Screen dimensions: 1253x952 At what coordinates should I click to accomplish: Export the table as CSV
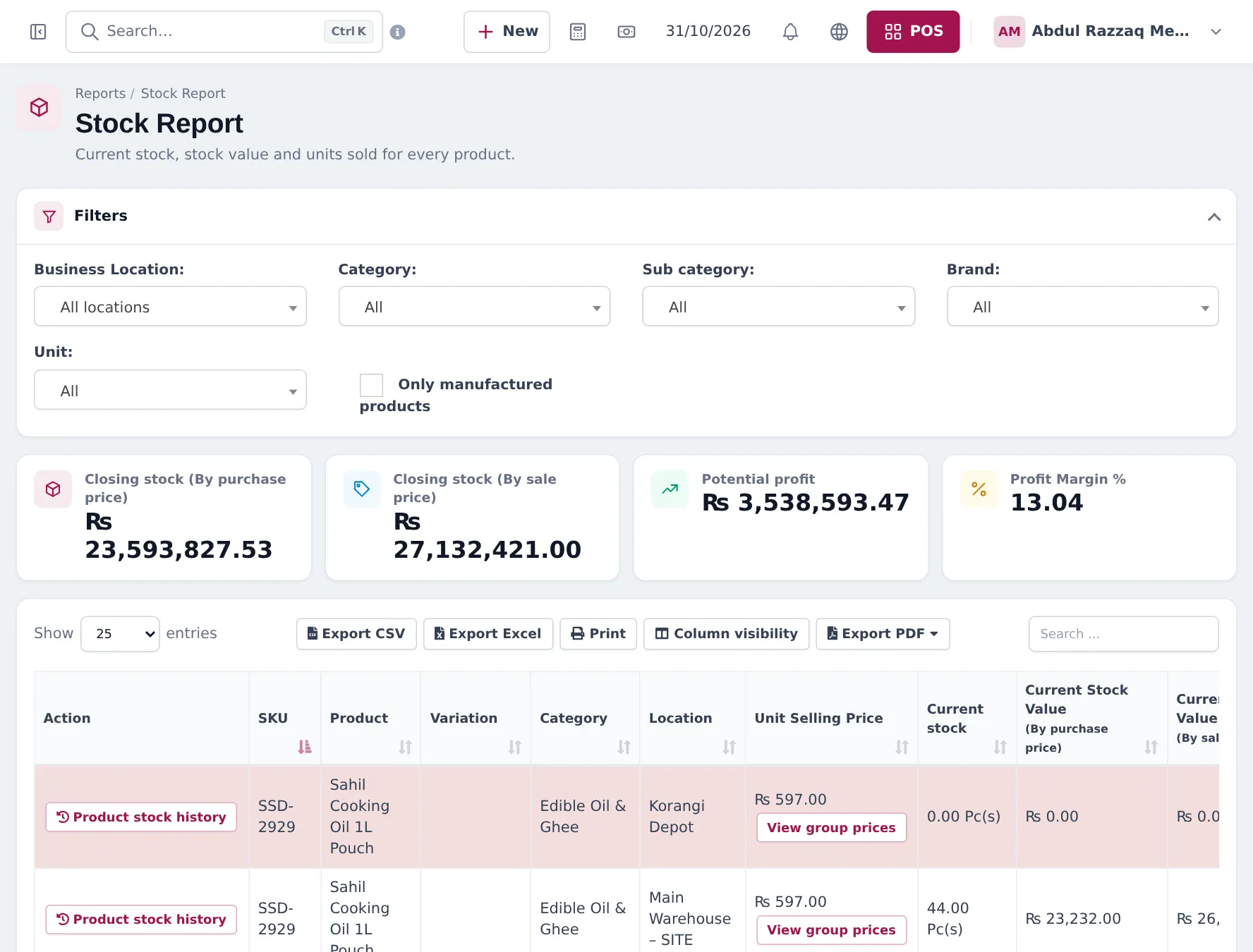tap(356, 634)
